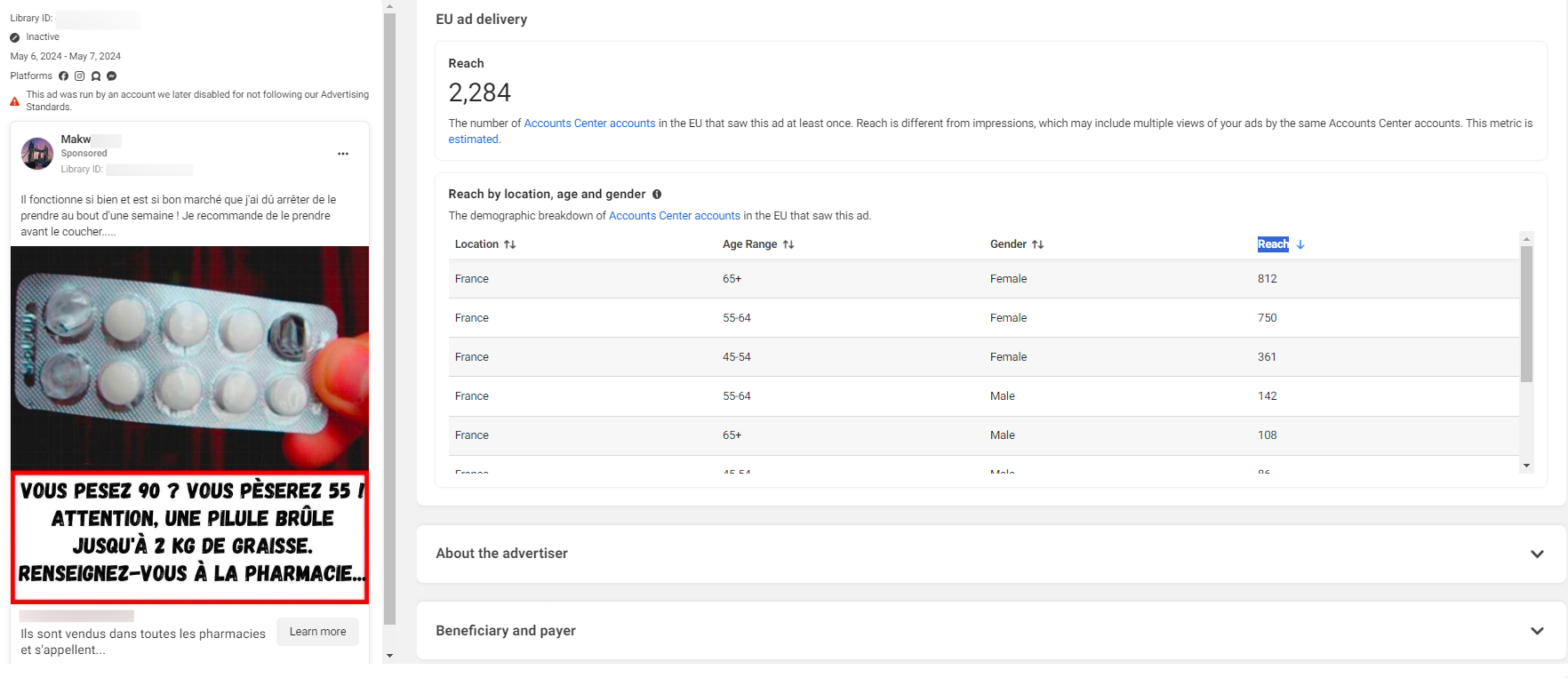Image resolution: width=1568 pixels, height=678 pixels.
Task: Click the Makw advertiser profile picture
Action: click(37, 154)
